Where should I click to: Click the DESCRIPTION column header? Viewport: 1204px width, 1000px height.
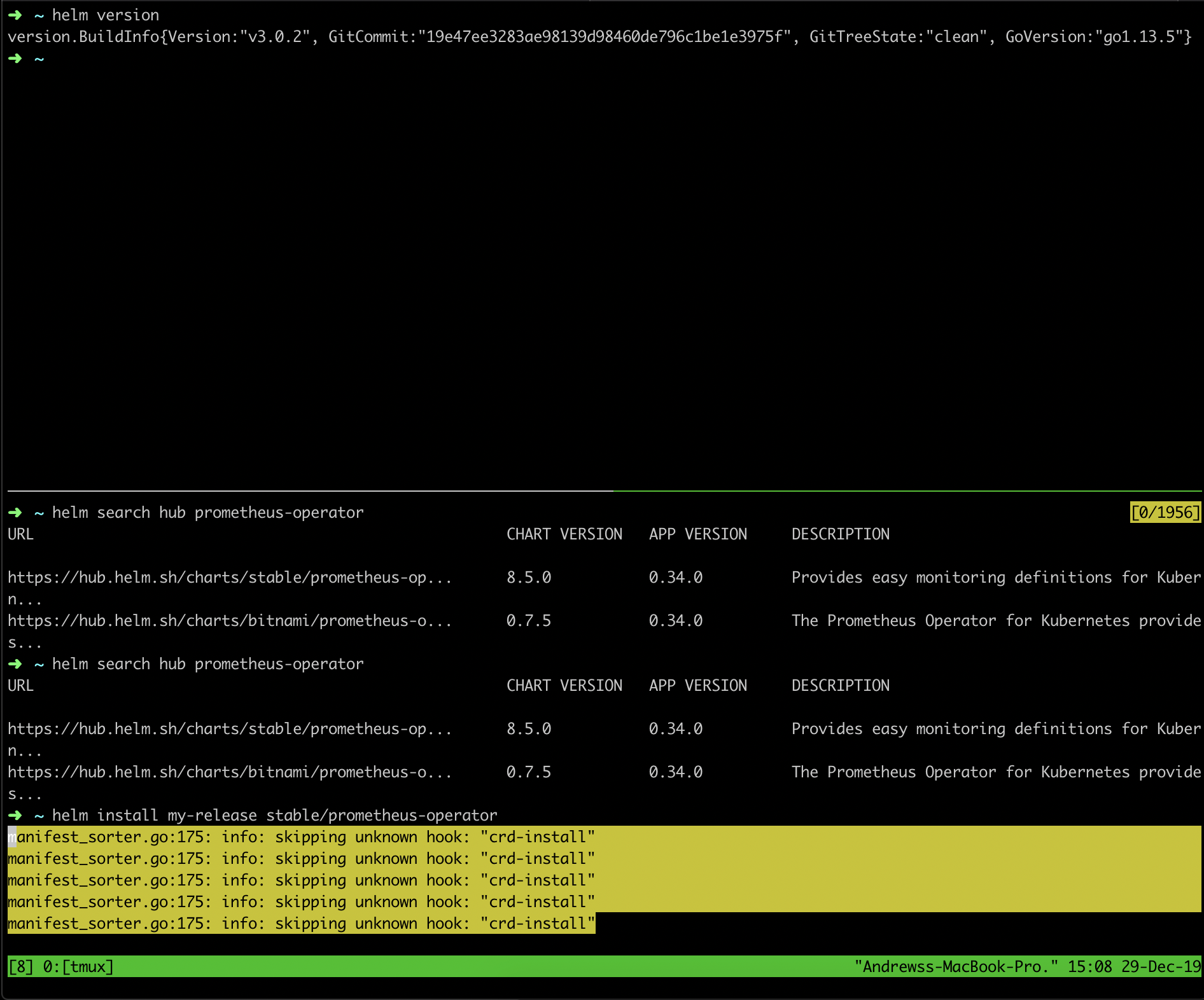pos(841,534)
